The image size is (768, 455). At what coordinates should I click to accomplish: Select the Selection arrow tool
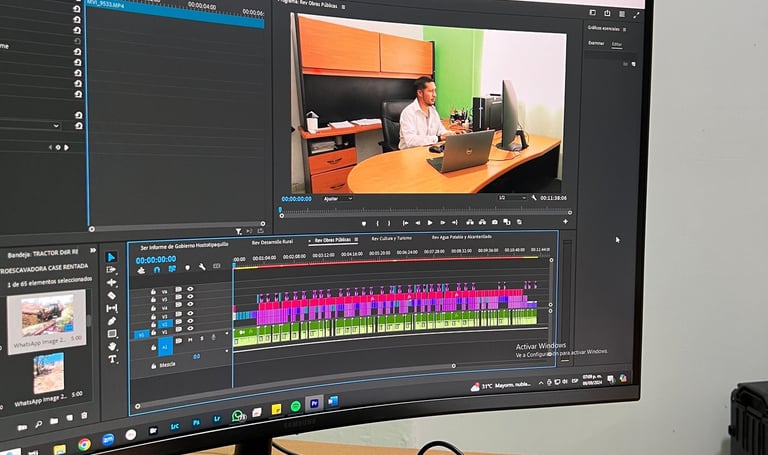coord(111,257)
